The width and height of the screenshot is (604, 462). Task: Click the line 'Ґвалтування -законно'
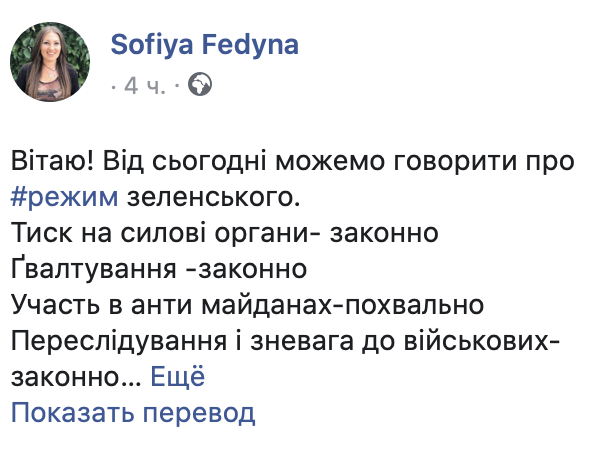point(159,269)
